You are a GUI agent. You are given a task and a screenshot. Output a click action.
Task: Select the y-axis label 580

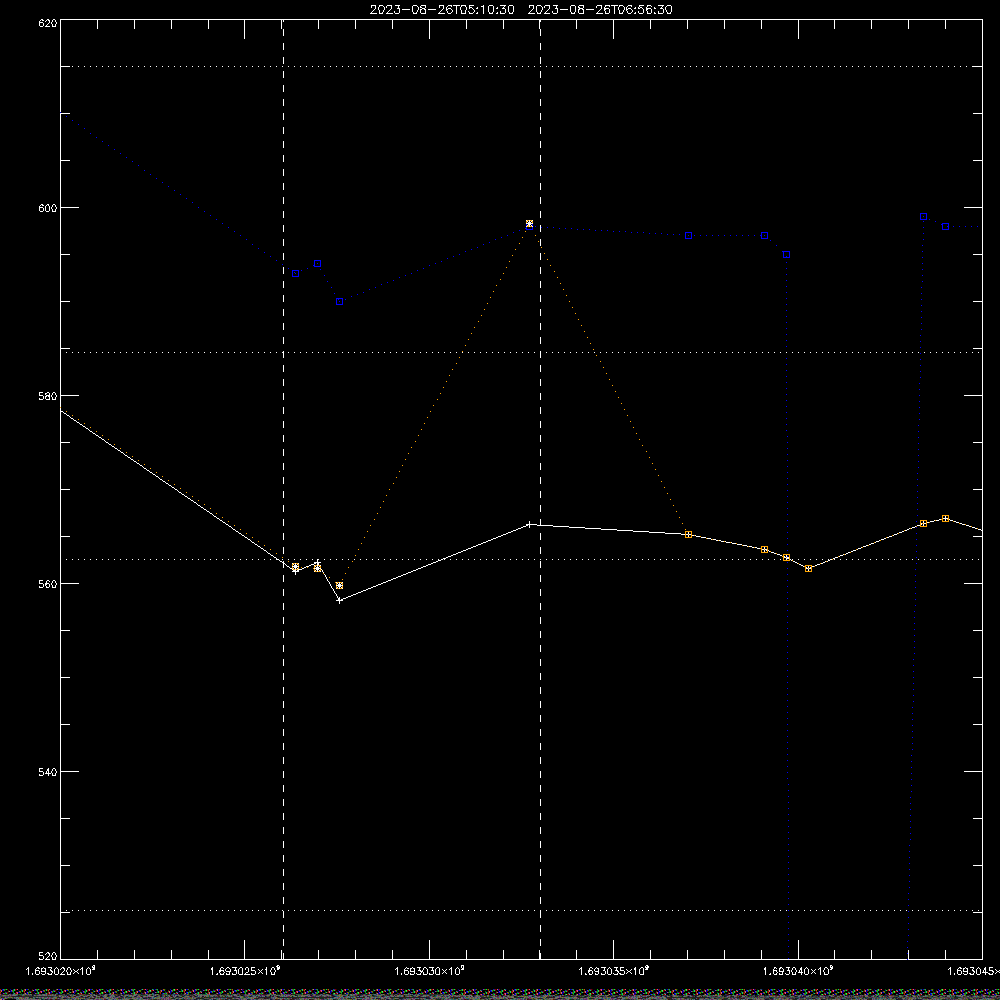pos(48,395)
